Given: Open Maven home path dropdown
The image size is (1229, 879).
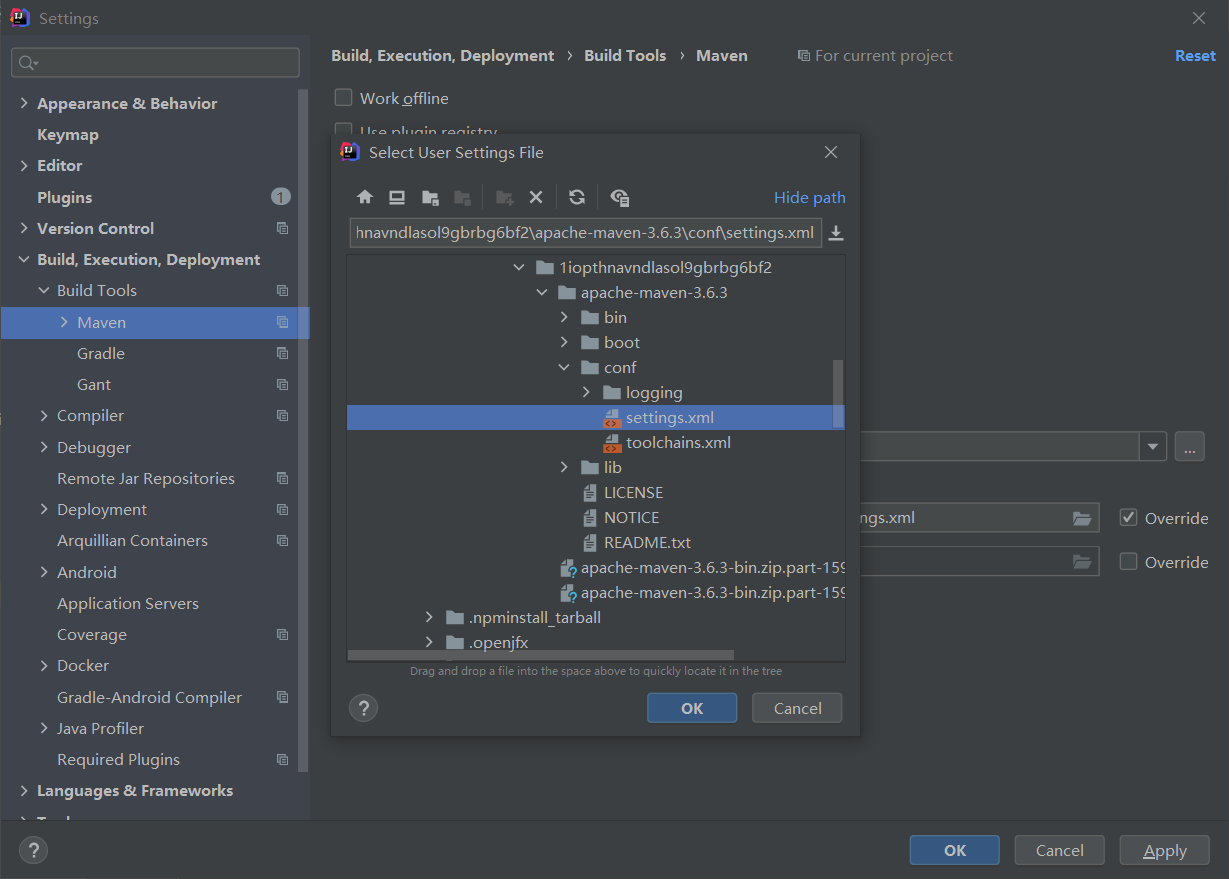Looking at the screenshot, I should [x=1153, y=446].
